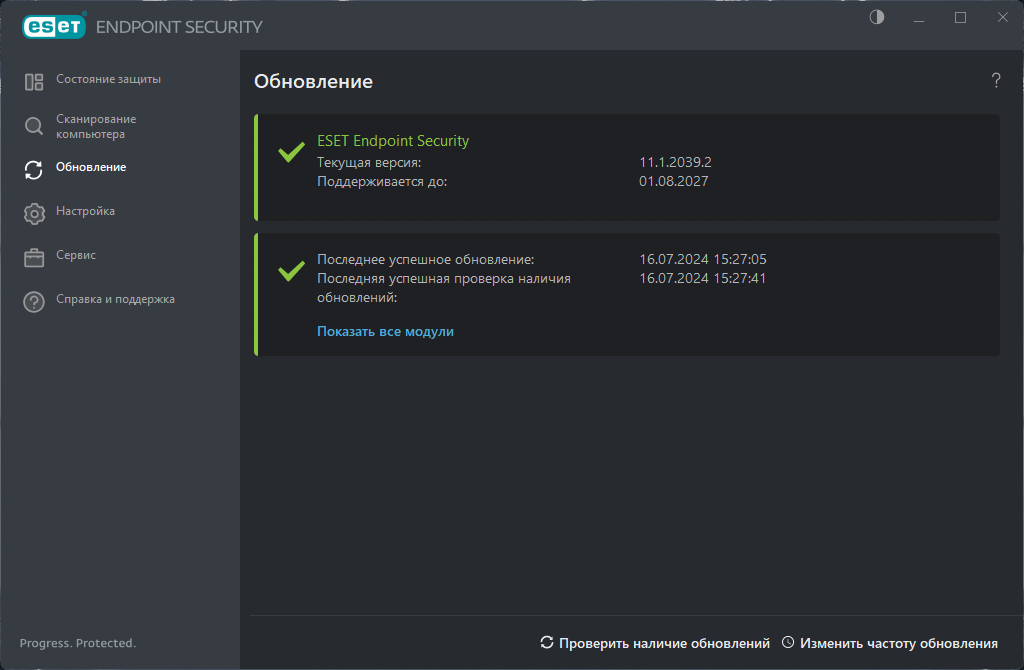
Task: Switch to the Сервис section
Action: [x=76, y=255]
